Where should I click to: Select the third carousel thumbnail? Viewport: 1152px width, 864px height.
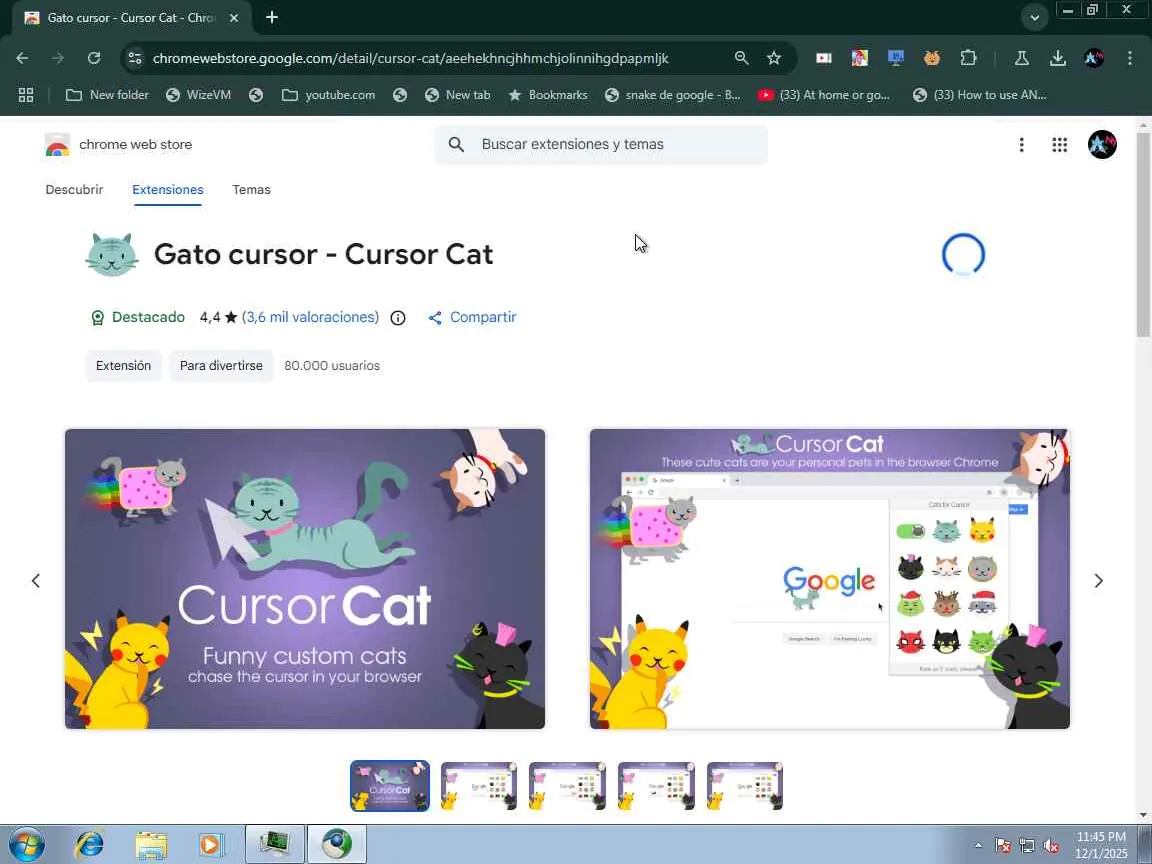567,786
